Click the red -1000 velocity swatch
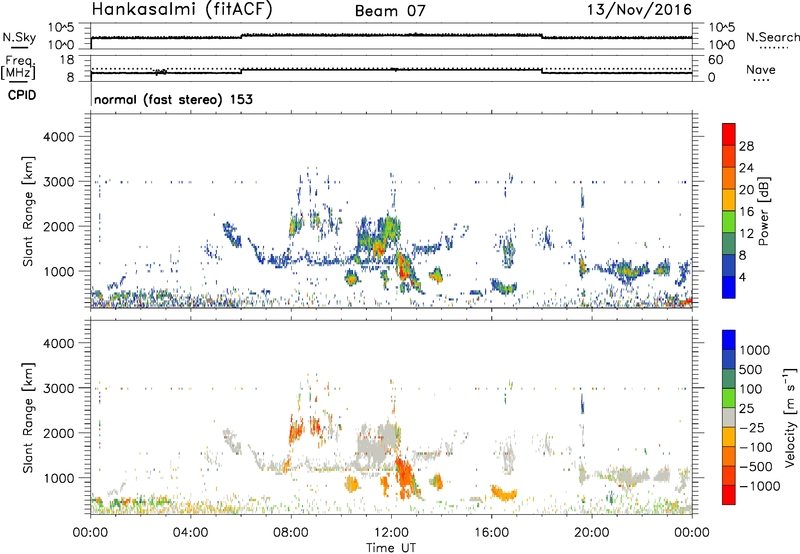 [x=729, y=495]
